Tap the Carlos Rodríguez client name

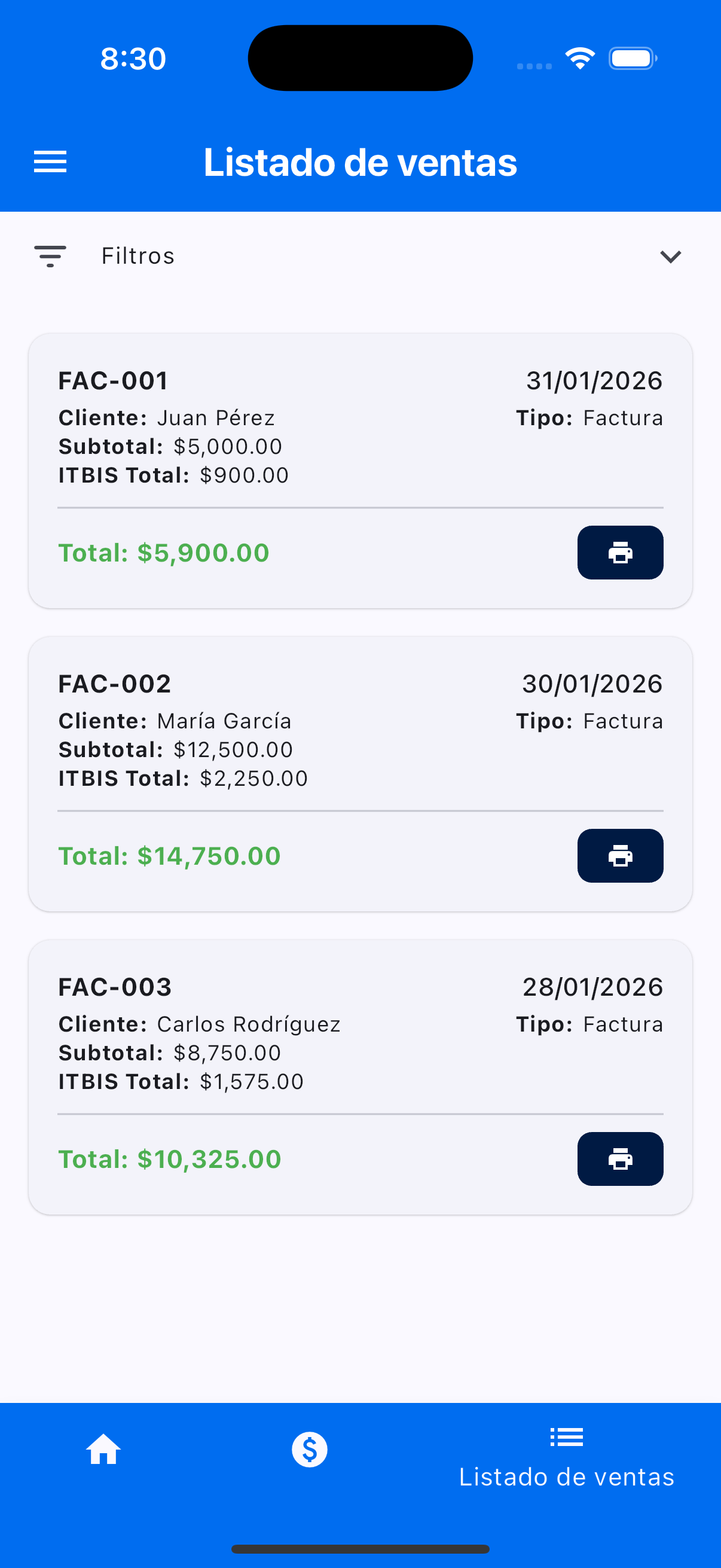pos(248,1024)
